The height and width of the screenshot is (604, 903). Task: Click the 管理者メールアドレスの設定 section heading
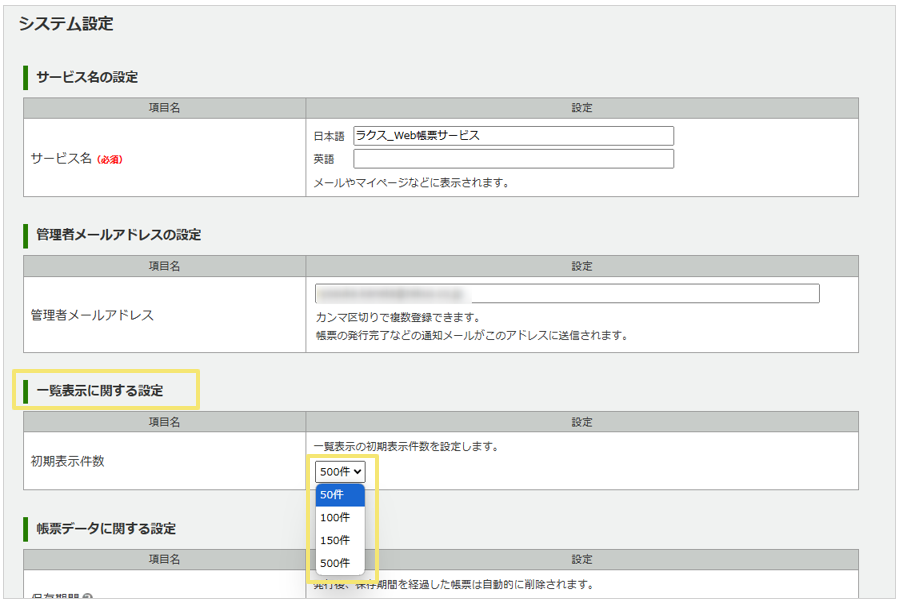tap(118, 235)
